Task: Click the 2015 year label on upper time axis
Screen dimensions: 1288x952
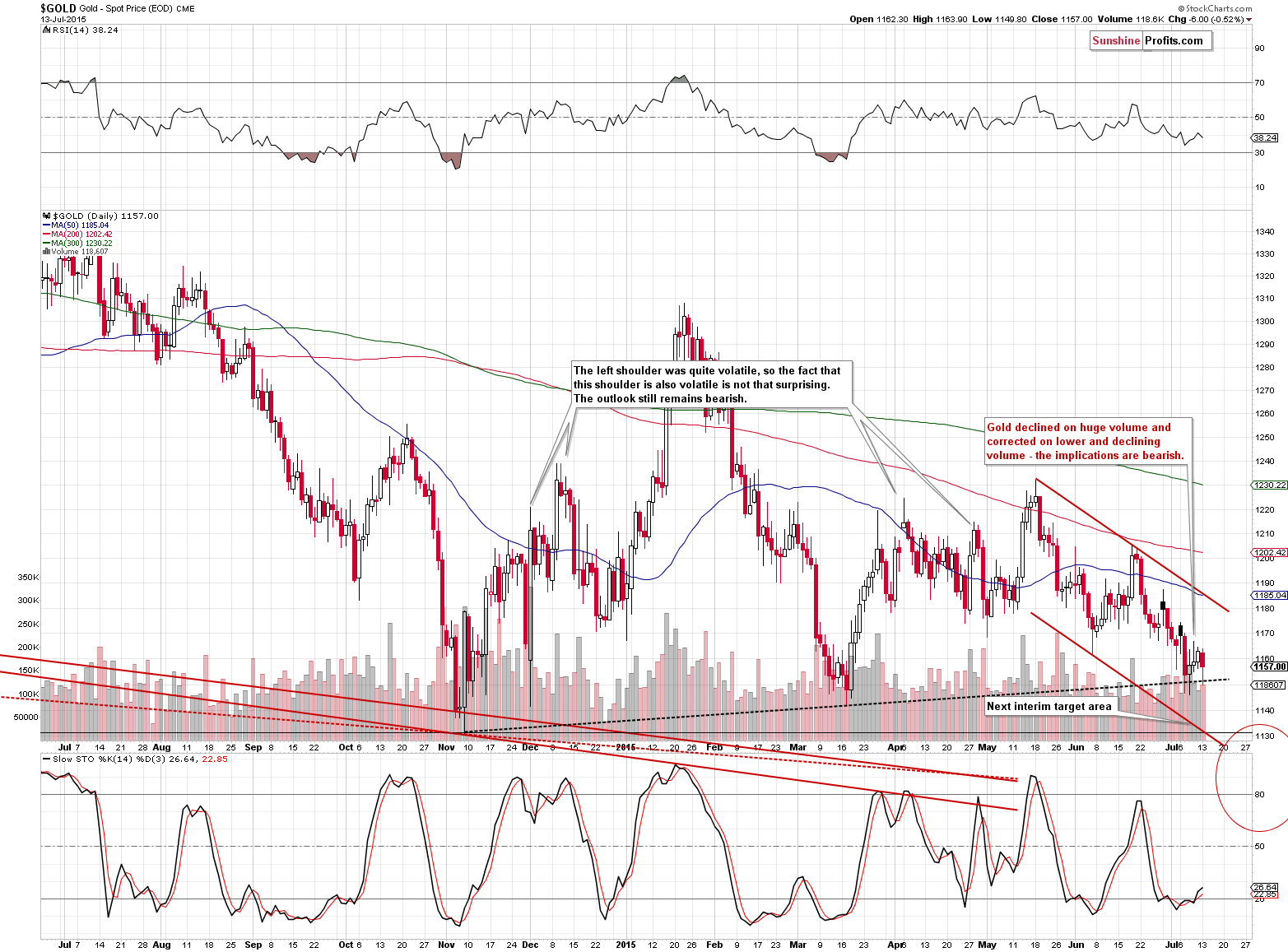Action: point(625,747)
